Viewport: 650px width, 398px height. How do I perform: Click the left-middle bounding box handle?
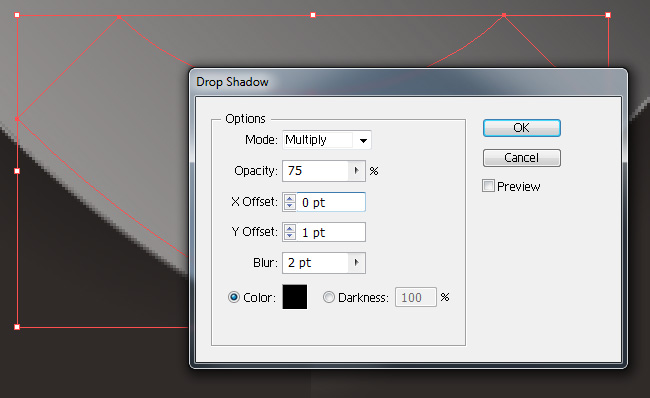[x=17, y=171]
